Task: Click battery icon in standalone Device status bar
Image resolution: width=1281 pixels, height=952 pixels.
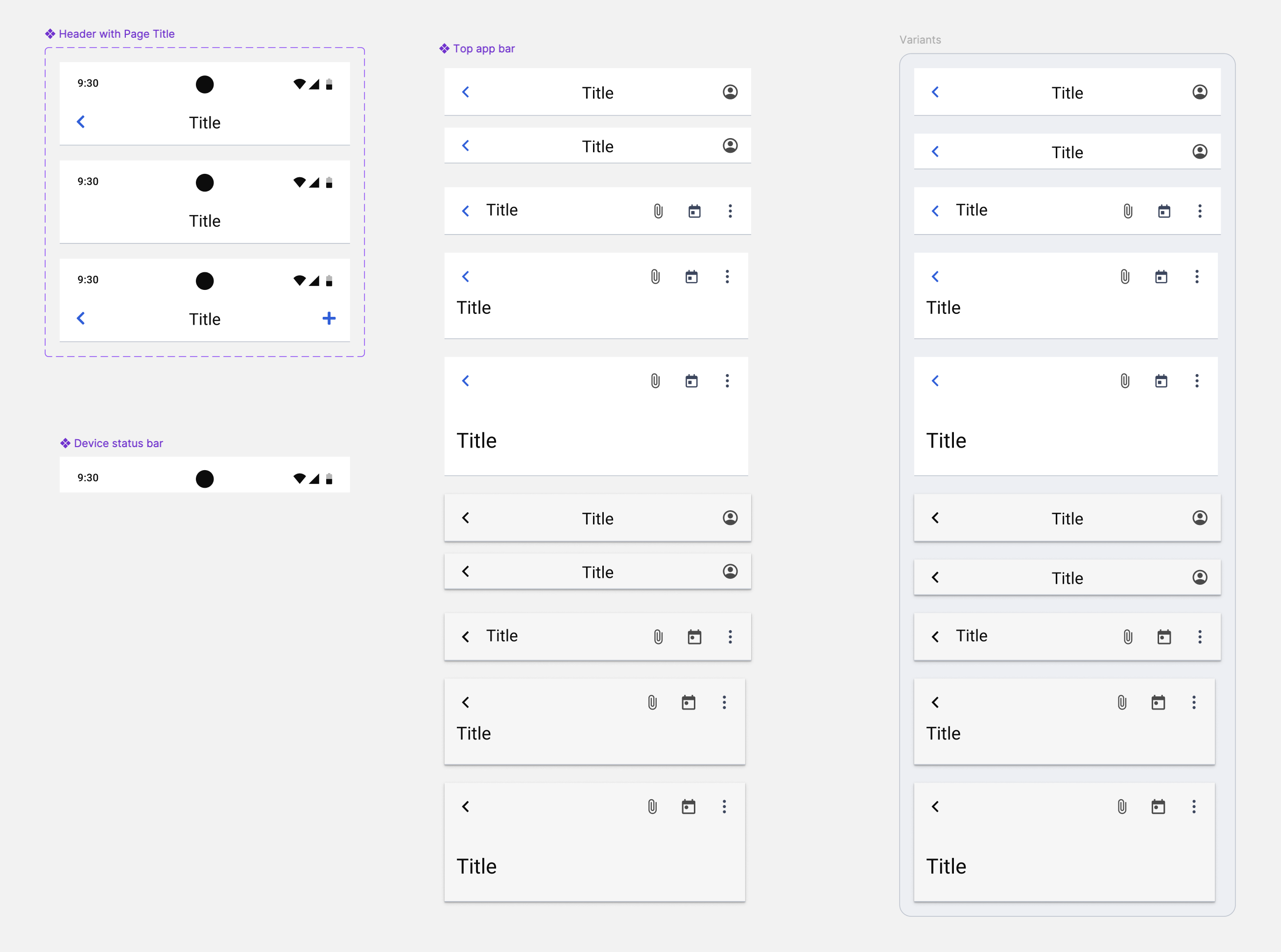Action: tap(329, 478)
